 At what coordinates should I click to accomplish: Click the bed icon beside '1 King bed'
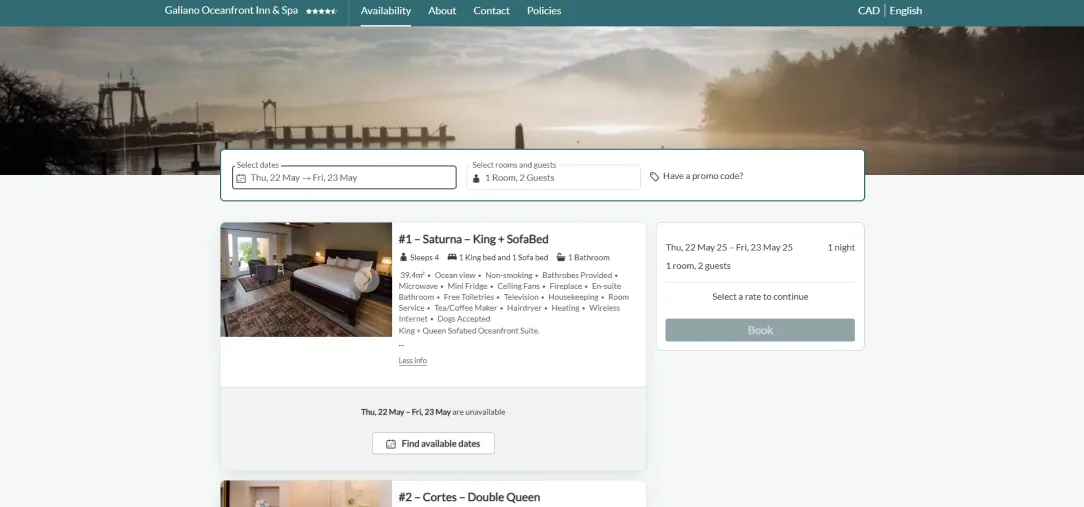(452, 257)
